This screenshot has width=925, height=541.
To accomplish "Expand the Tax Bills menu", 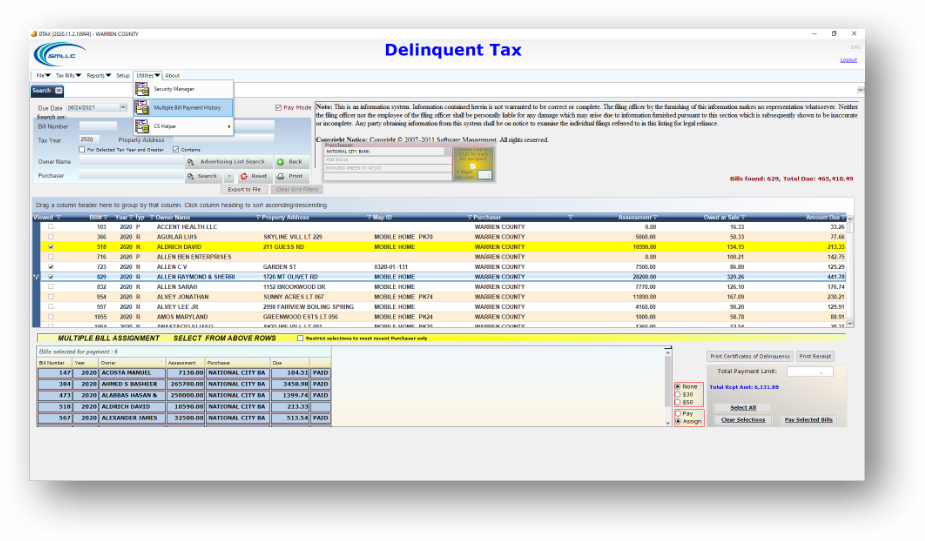I will click(x=68, y=75).
